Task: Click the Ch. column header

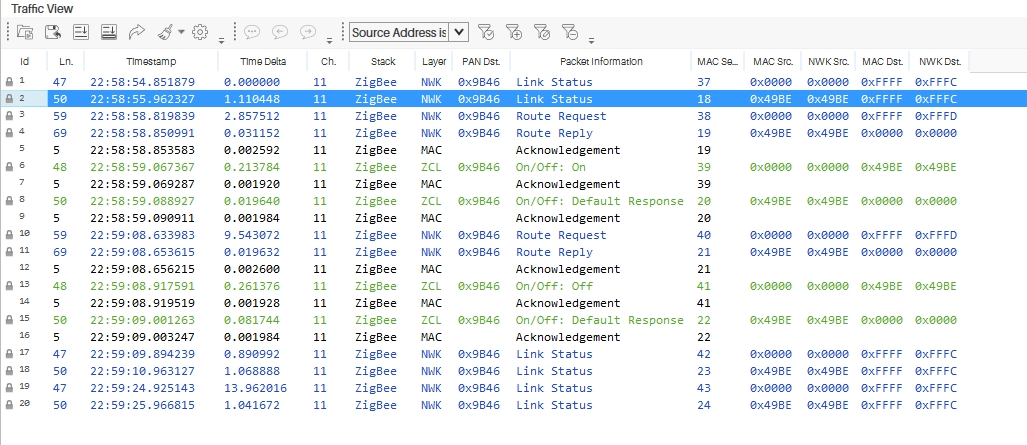Action: click(x=328, y=62)
